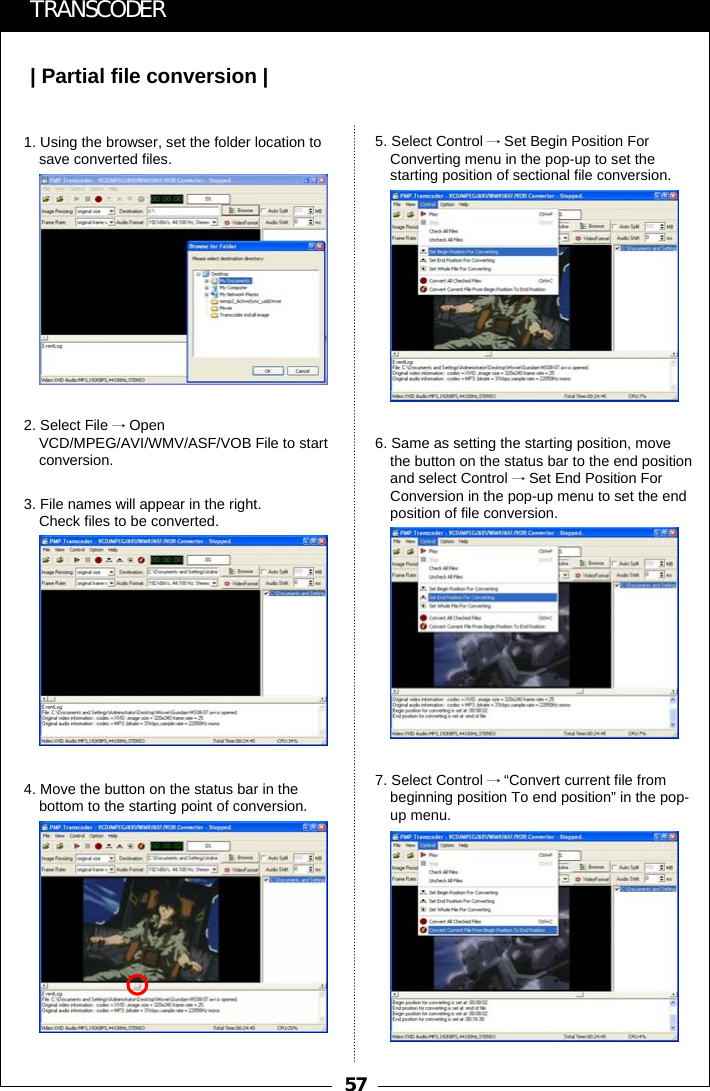Click red convert icon in step 3 toolbar
Viewport: 710px width, 1091px height.
pyautogui.click(x=98, y=560)
